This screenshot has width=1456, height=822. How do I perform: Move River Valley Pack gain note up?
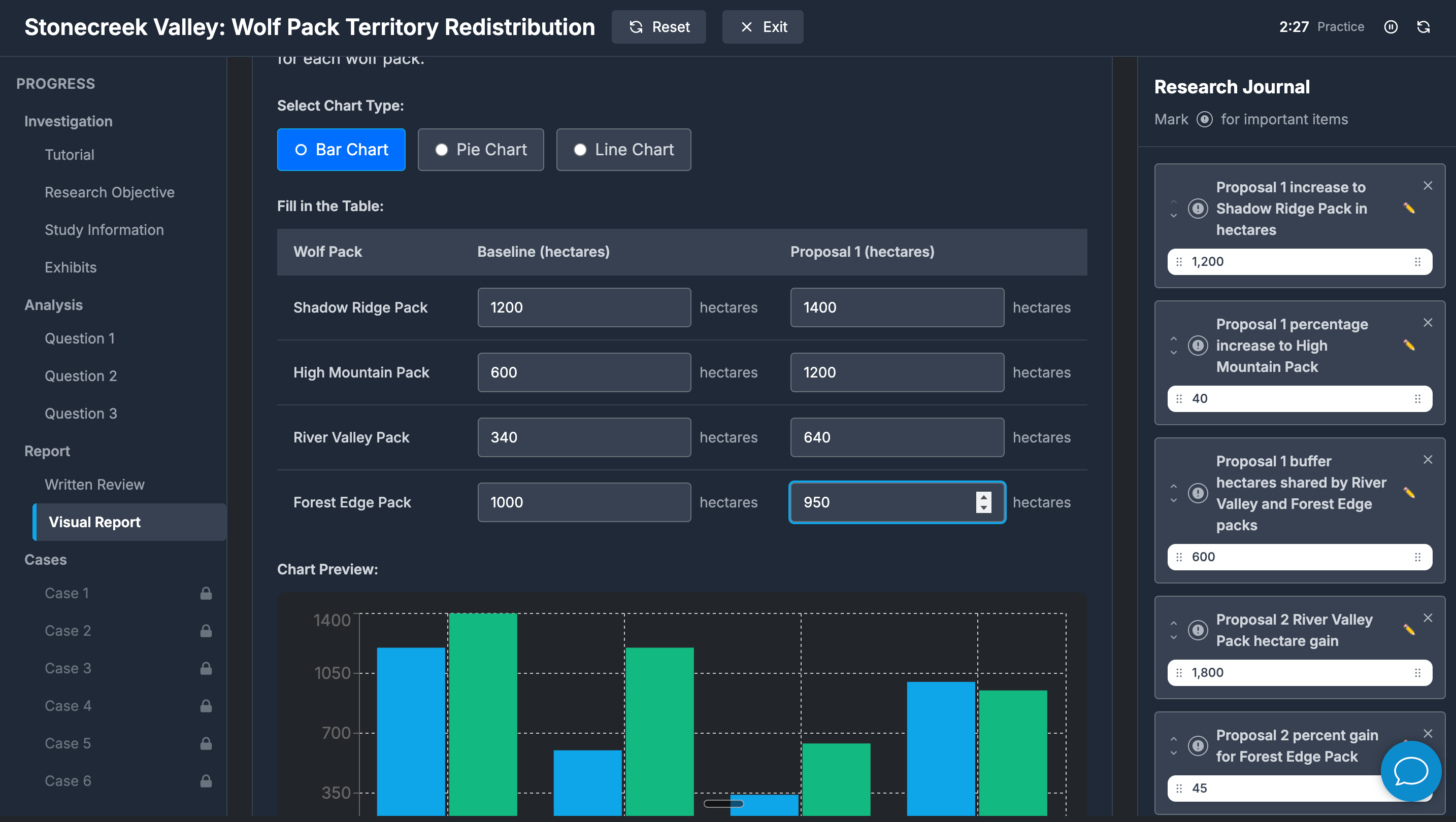[x=1173, y=623]
